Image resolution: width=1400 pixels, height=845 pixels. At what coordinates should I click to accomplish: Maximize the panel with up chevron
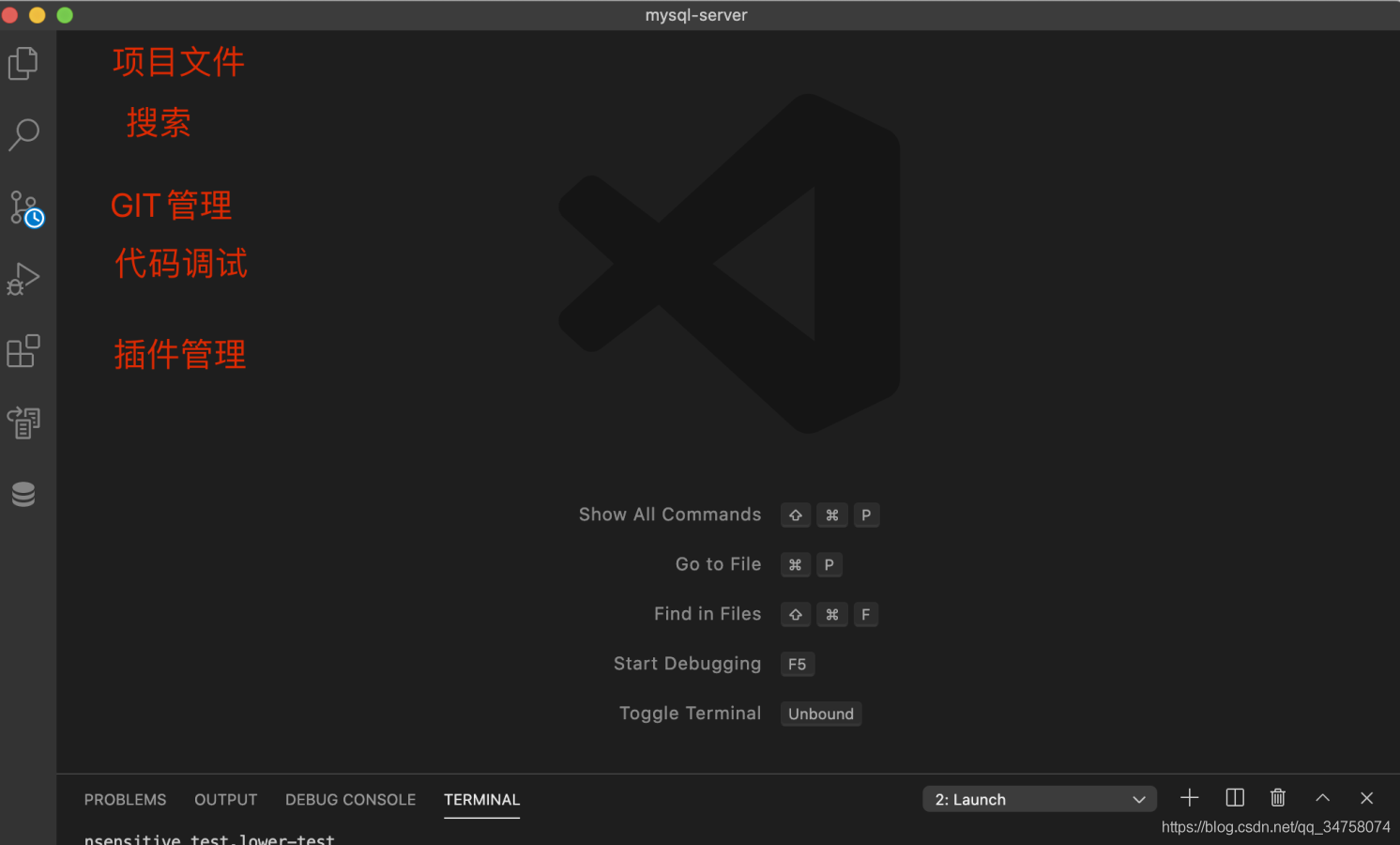pyautogui.click(x=1323, y=798)
